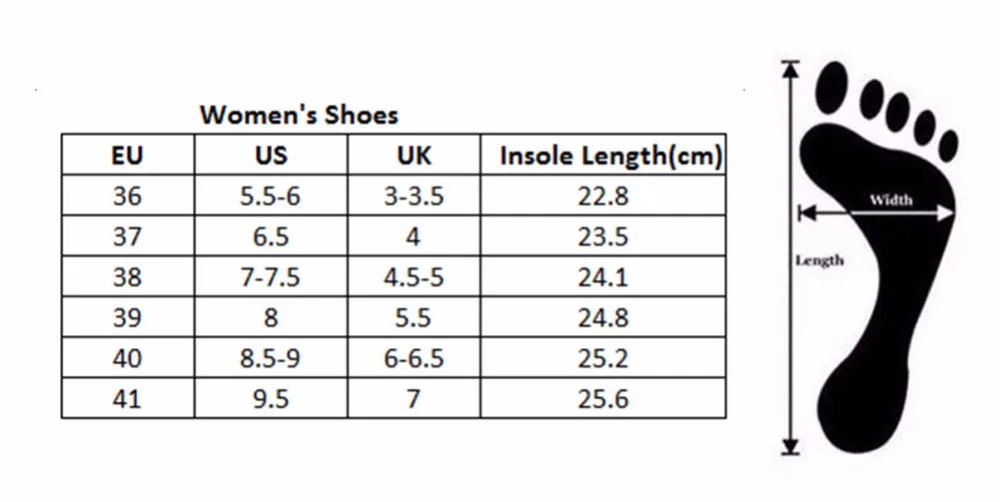The height and width of the screenshot is (502, 1000).
Task: Click the Width label on the foot
Action: 891,200
